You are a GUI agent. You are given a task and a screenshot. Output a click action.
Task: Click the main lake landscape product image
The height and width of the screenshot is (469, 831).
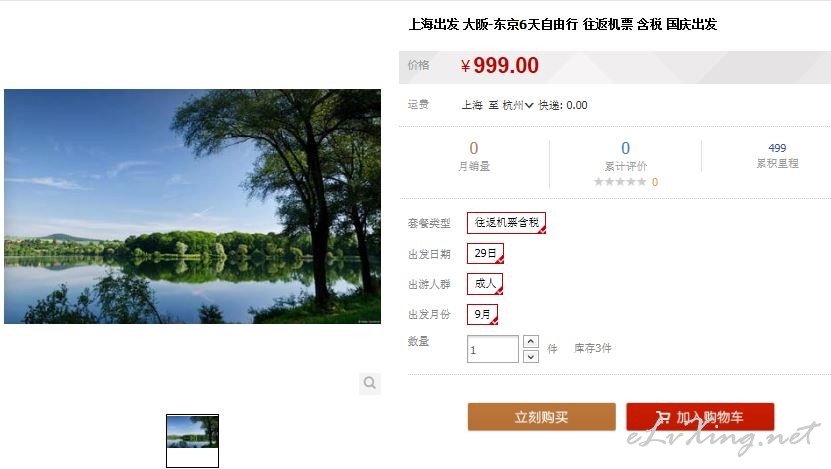coord(192,206)
